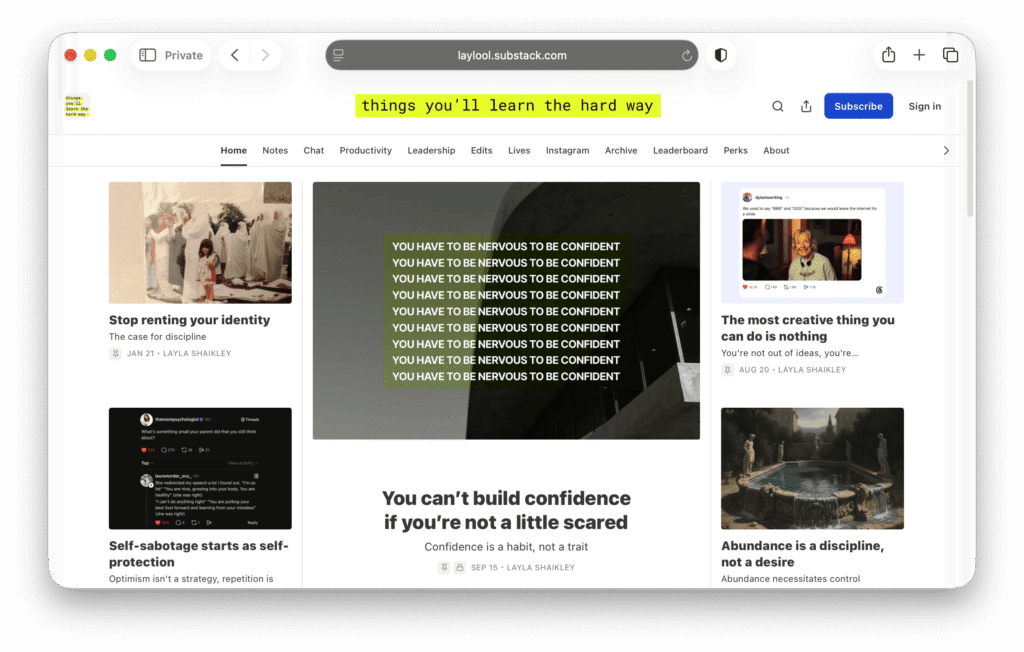Viewport: 1024px width, 652px height.
Task: Open the Perks tab
Action: click(x=735, y=151)
